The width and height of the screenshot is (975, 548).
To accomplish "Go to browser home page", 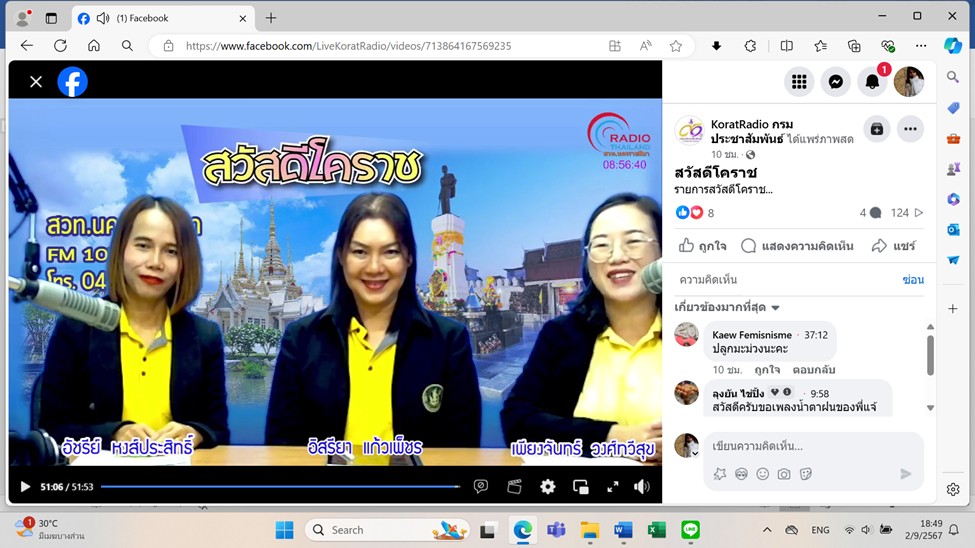I will point(94,45).
